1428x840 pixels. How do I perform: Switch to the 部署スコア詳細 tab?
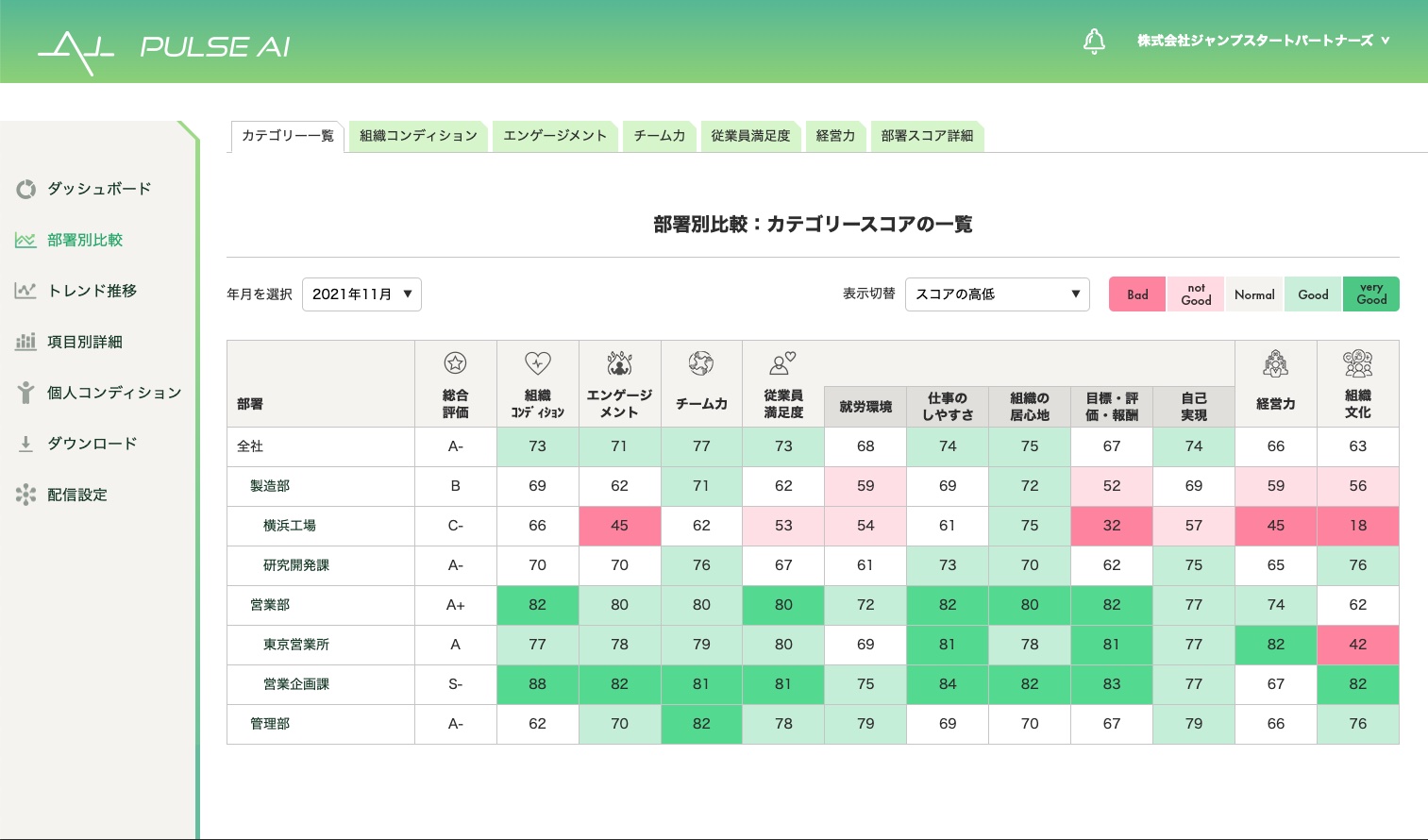(927, 136)
